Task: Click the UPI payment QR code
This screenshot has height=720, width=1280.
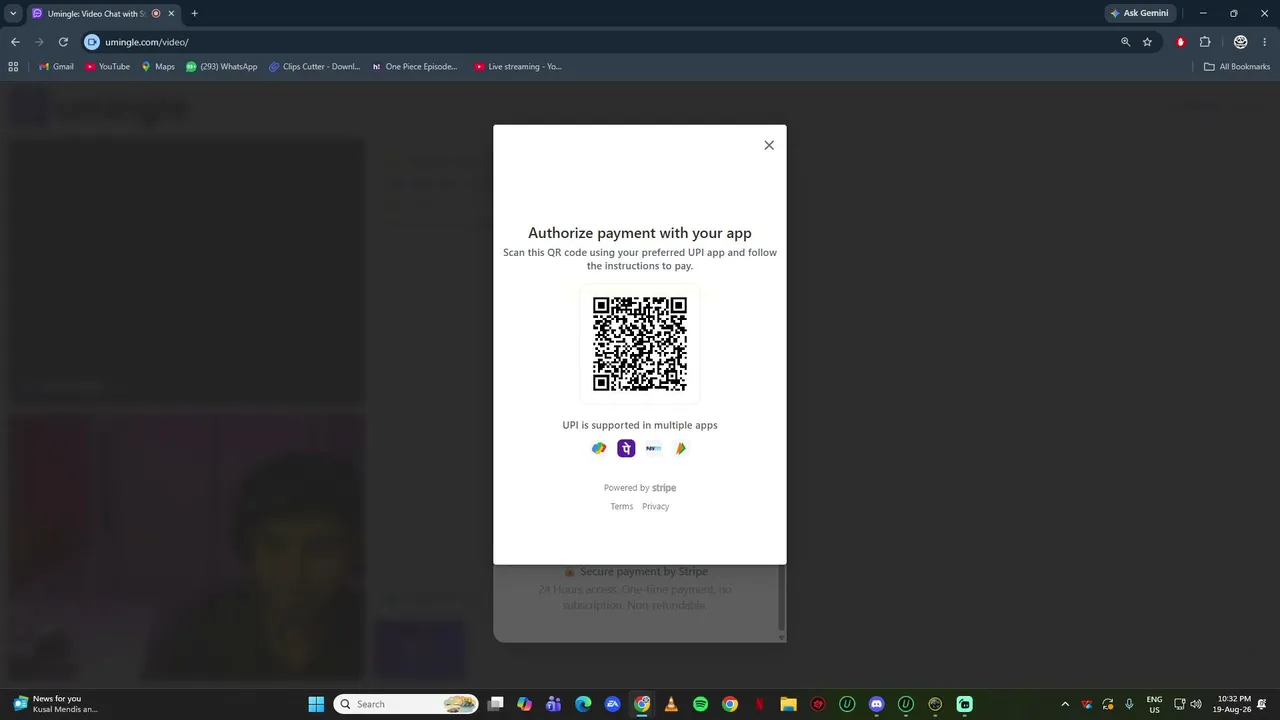Action: pyautogui.click(x=640, y=344)
